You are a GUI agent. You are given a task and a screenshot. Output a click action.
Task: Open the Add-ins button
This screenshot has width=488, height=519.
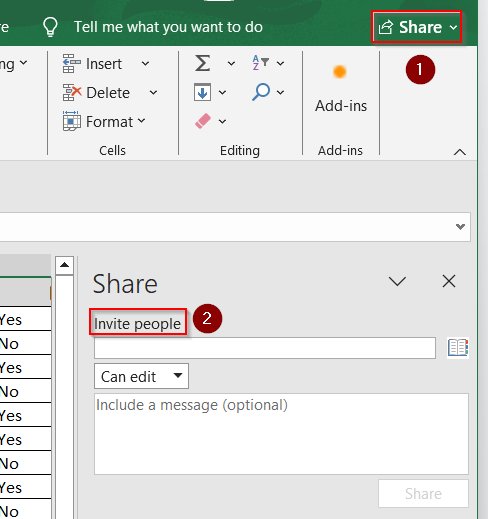pos(340,87)
